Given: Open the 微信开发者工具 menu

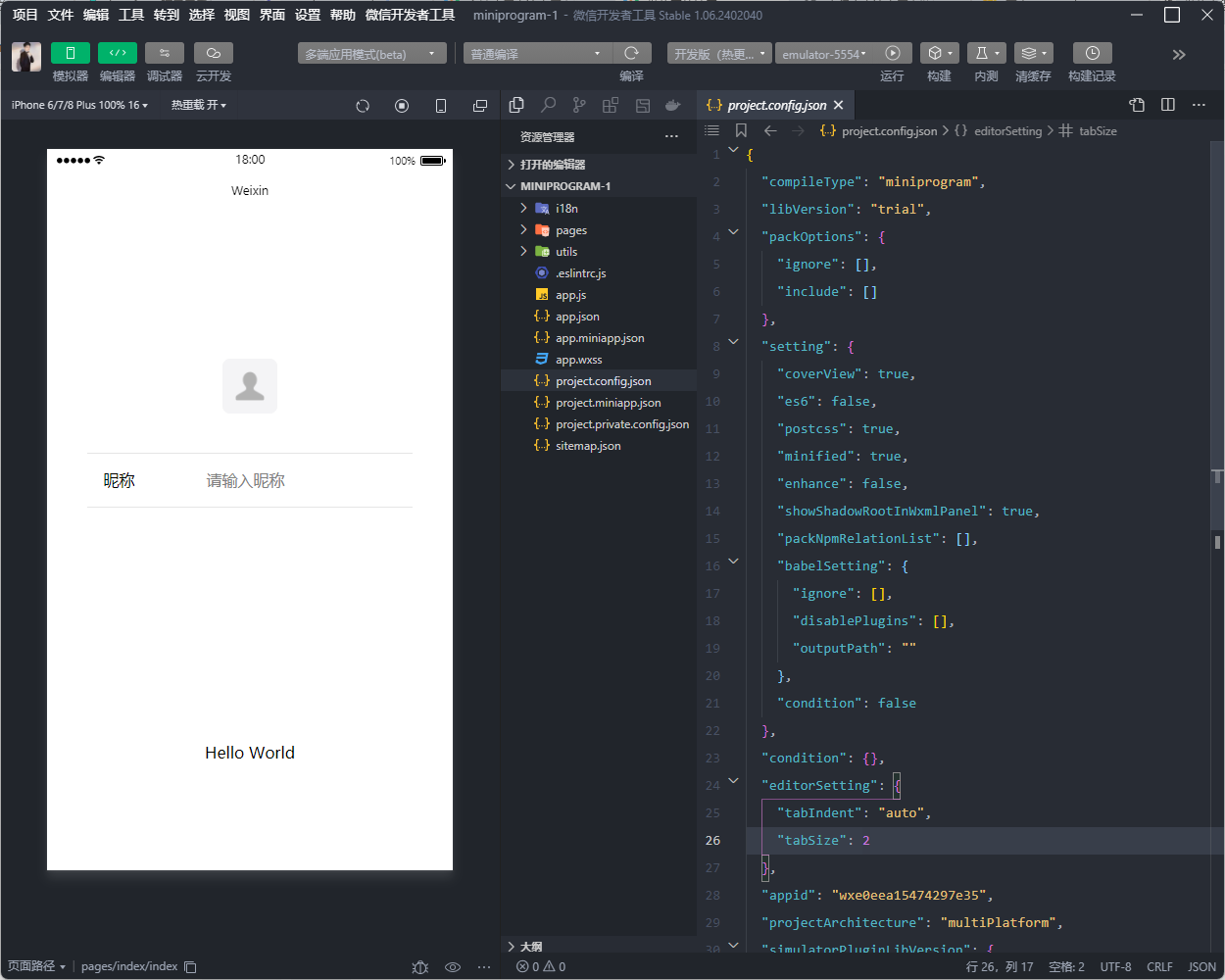Looking at the screenshot, I should click(410, 15).
